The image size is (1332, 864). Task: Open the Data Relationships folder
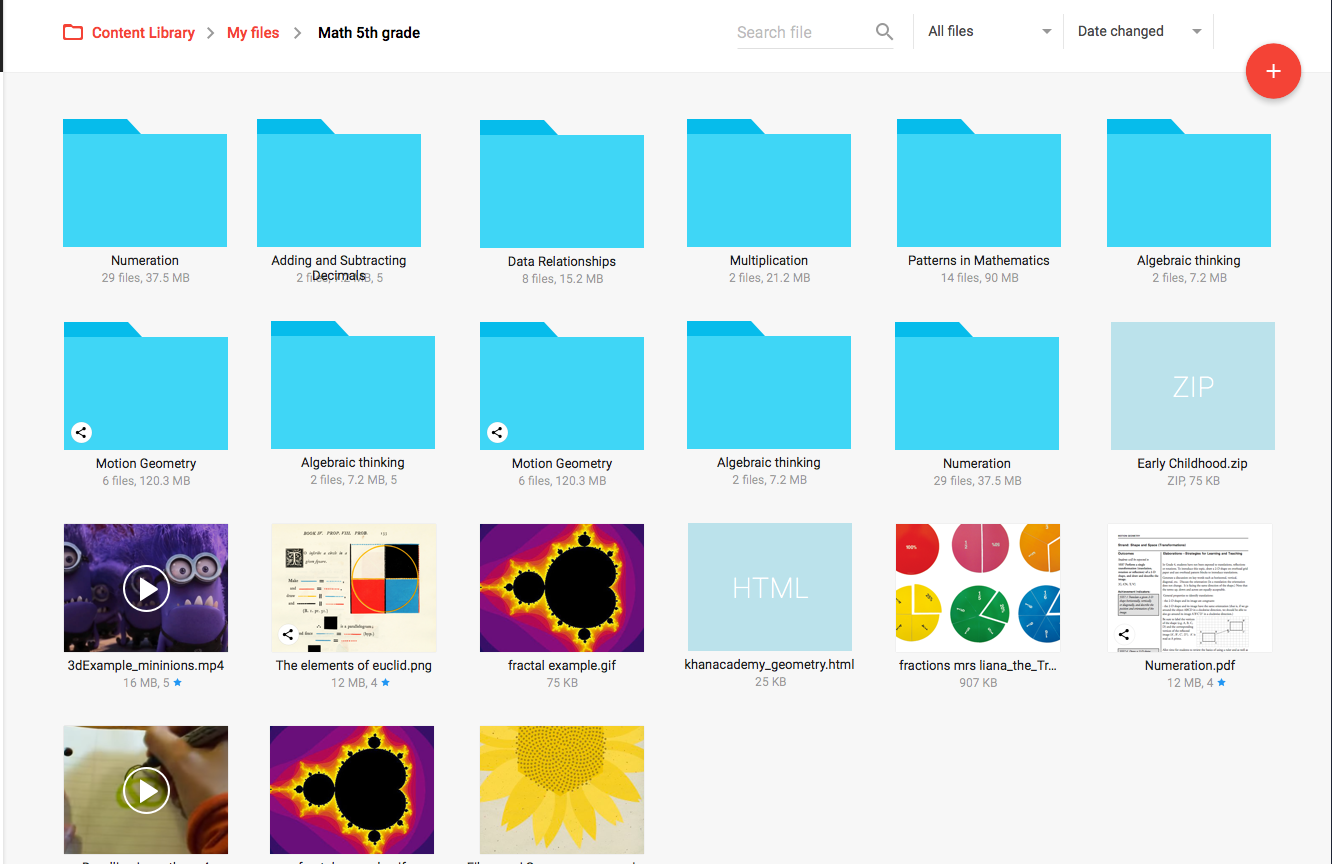coord(562,184)
